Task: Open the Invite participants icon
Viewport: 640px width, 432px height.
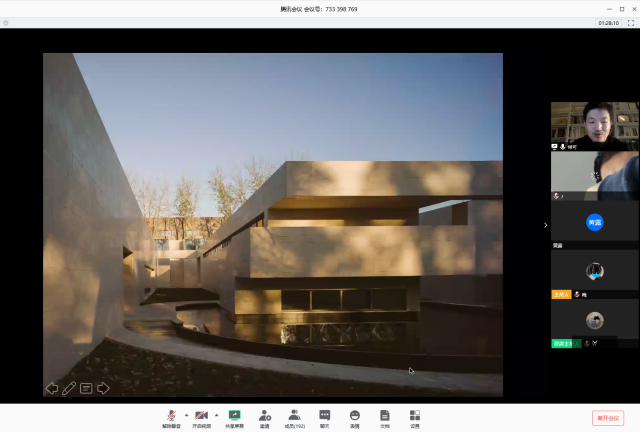Action: [x=265, y=415]
